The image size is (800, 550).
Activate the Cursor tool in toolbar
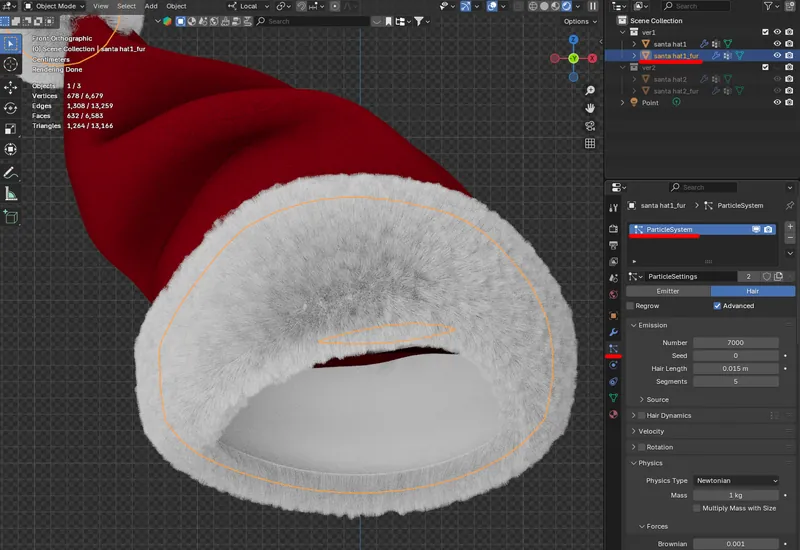[x=11, y=64]
